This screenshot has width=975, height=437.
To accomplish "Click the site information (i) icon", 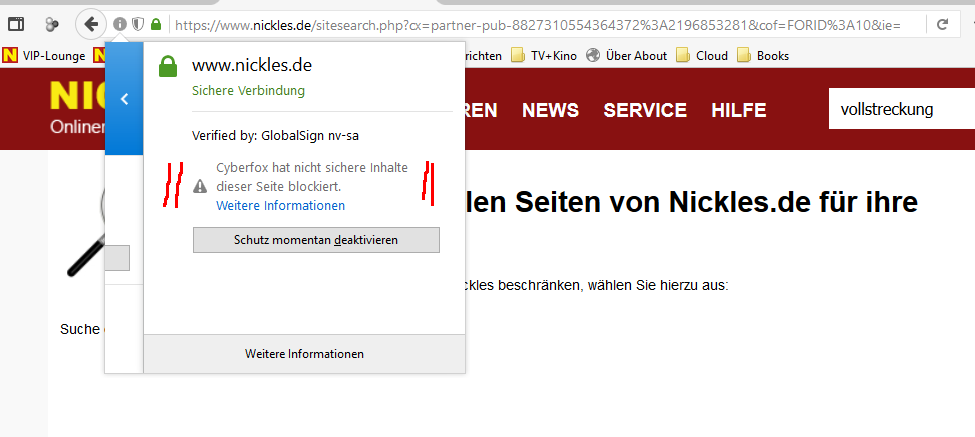I will (x=120, y=24).
